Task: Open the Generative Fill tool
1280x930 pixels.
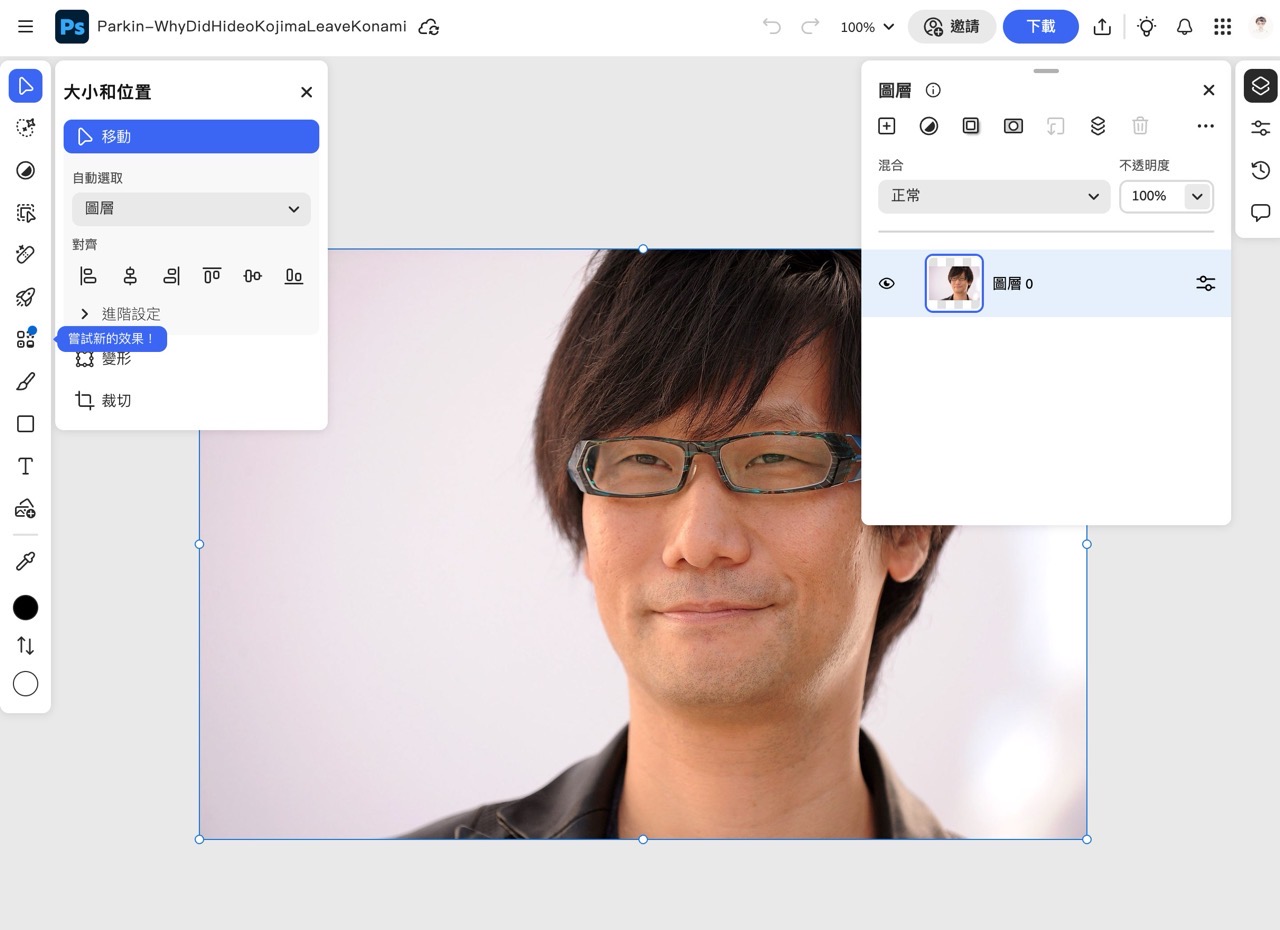Action: [x=25, y=297]
